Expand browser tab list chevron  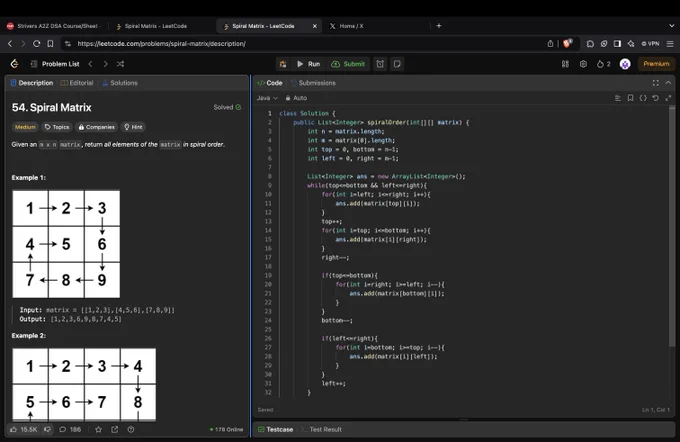tap(672, 26)
